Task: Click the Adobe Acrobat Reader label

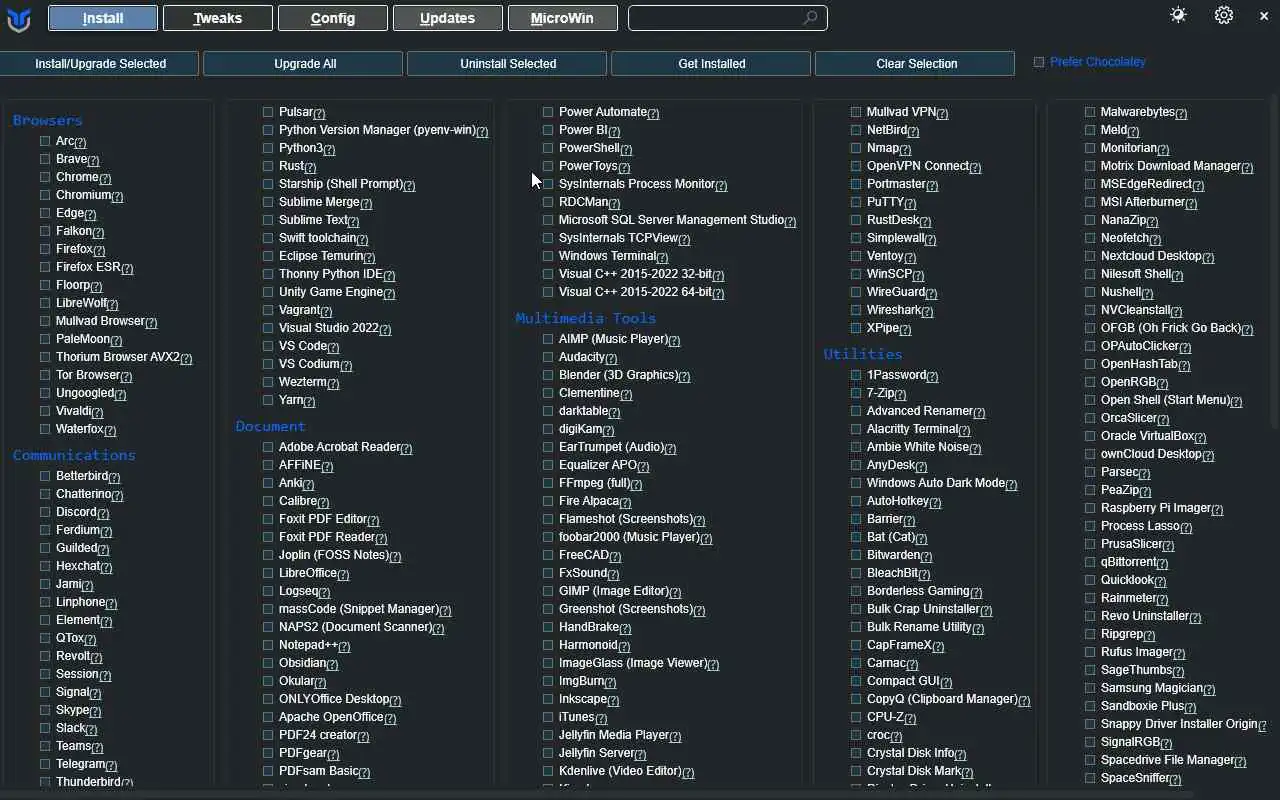Action: (x=339, y=447)
